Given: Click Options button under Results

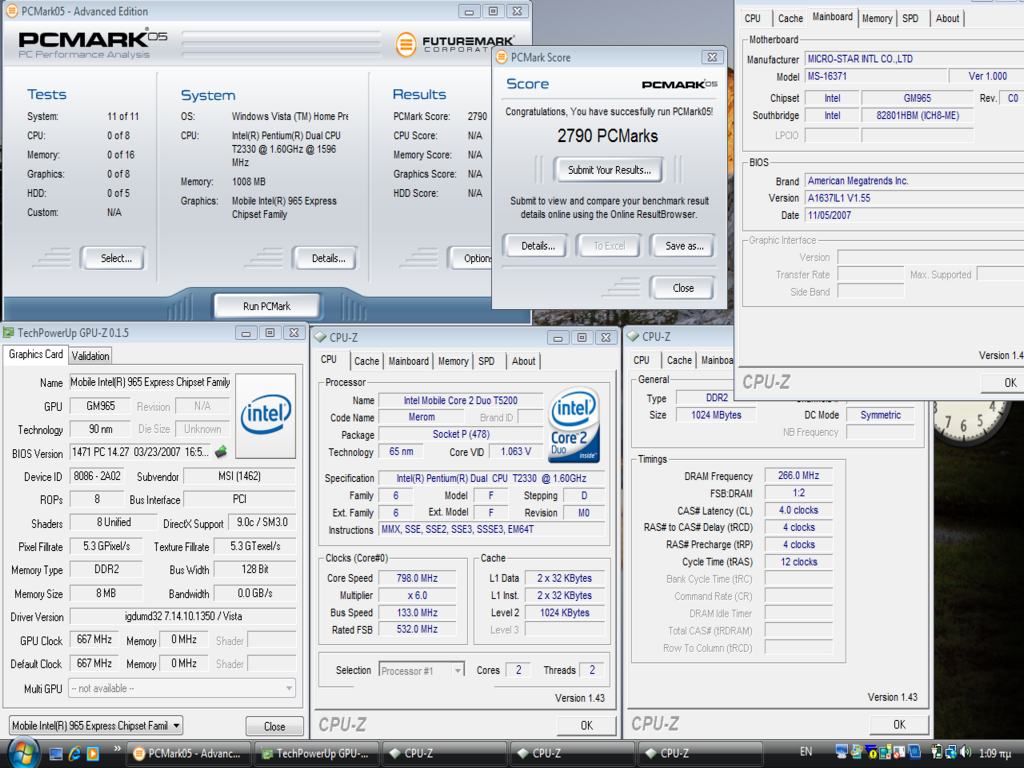Looking at the screenshot, I should [470, 258].
